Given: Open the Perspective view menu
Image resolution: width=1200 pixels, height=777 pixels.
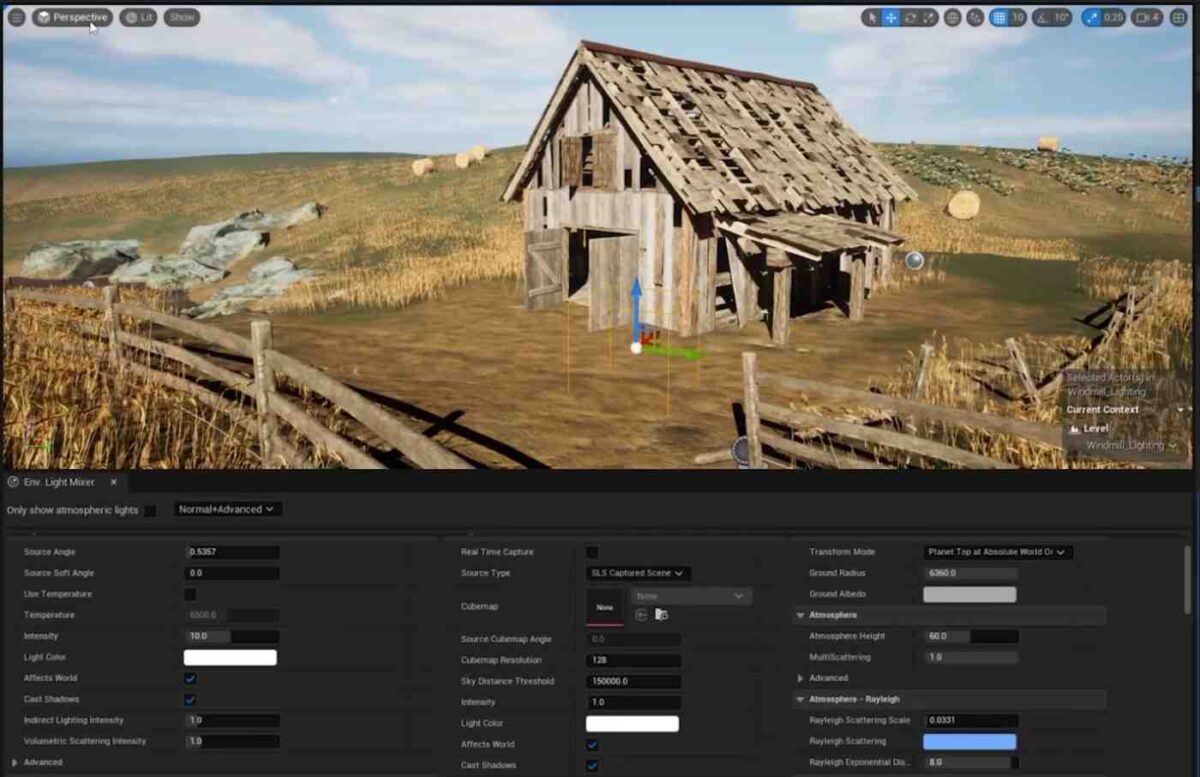Looking at the screenshot, I should tap(72, 17).
